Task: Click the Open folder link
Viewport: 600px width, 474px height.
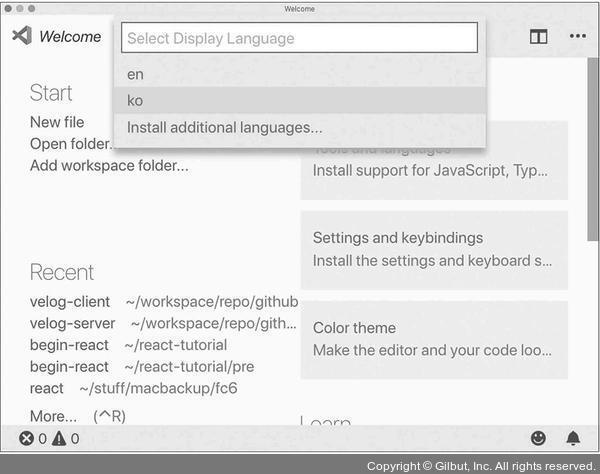Action: pos(72,144)
